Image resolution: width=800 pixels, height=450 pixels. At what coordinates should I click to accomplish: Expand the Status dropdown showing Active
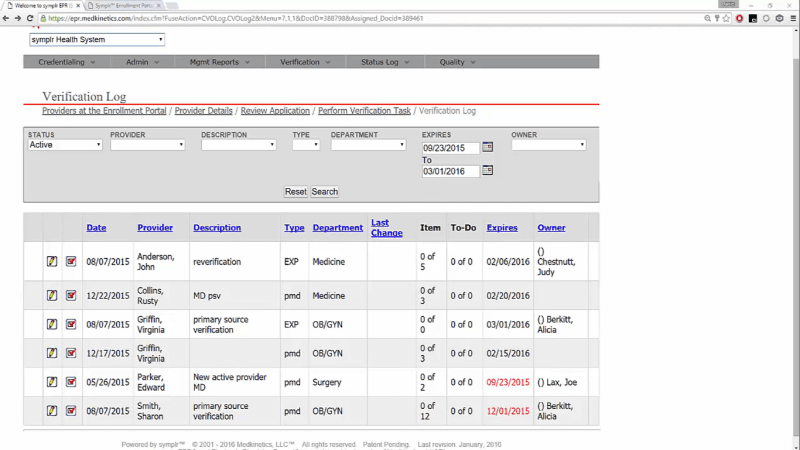coord(65,145)
